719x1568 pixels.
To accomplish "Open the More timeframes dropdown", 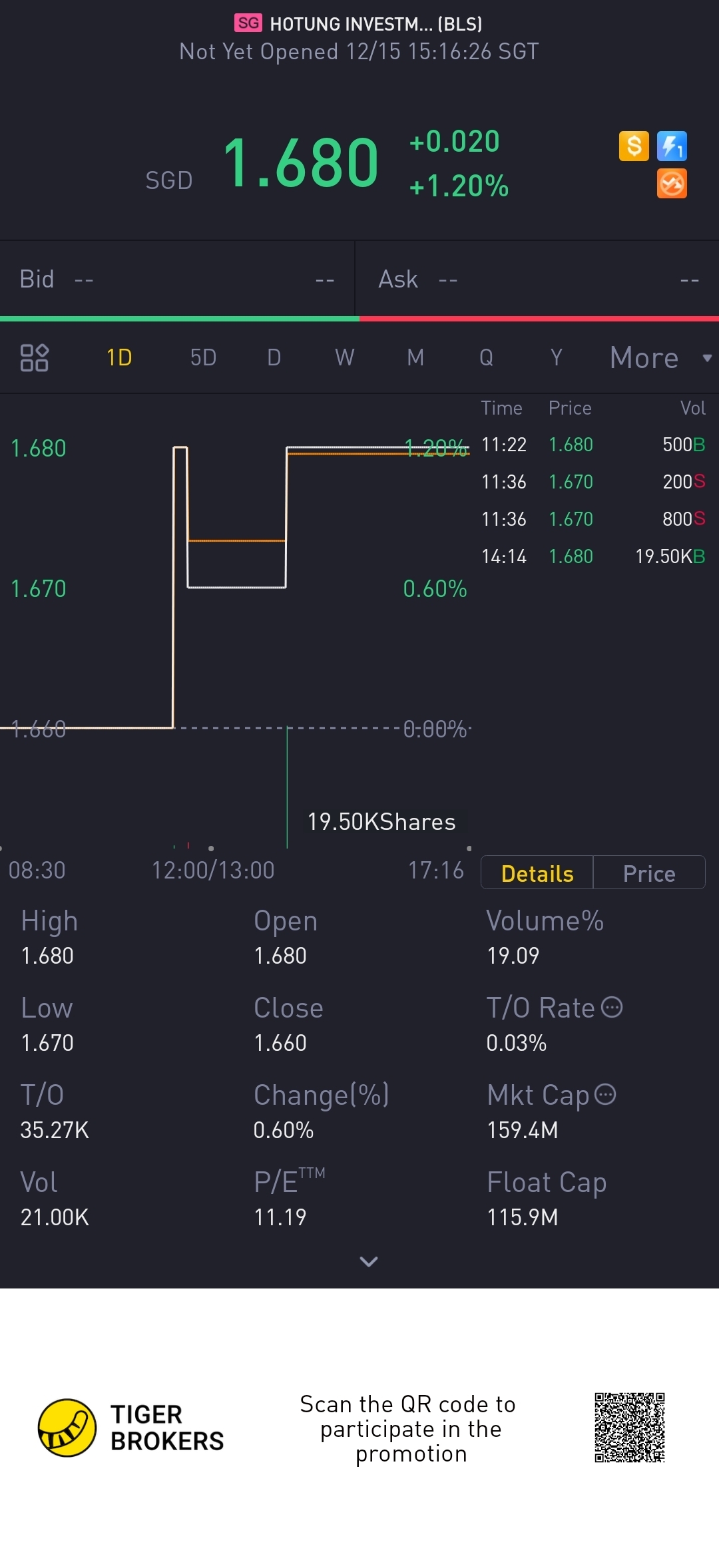I will [659, 358].
